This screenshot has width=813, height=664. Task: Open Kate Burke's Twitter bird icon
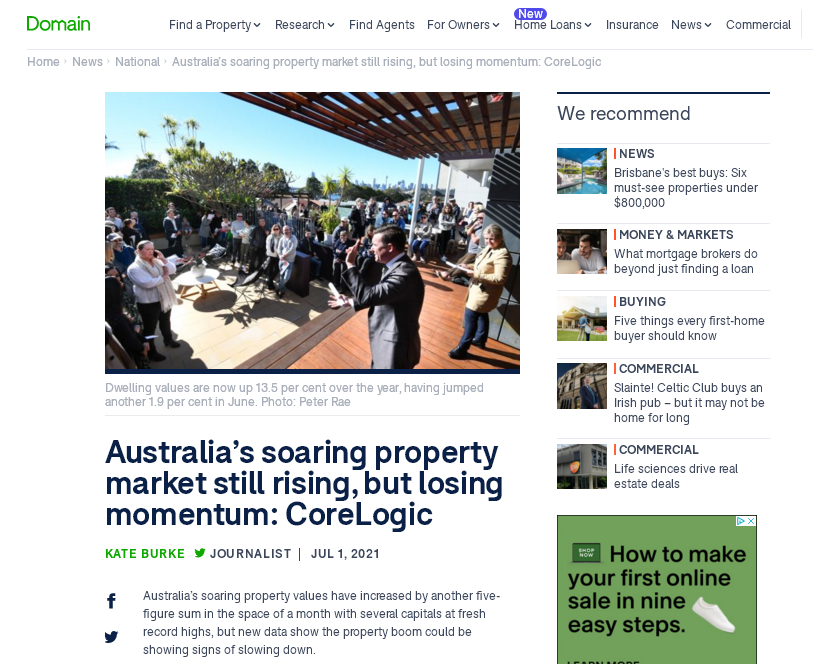tap(200, 553)
